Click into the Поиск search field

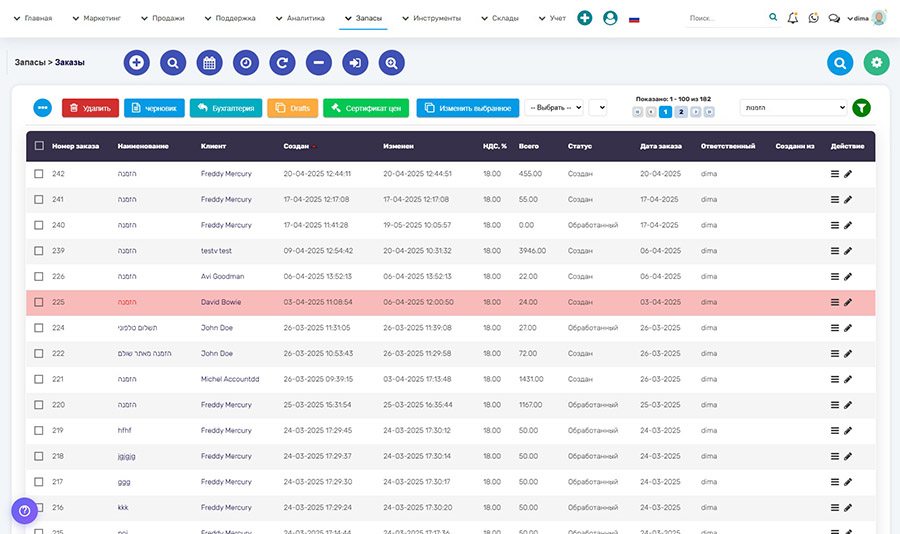(x=727, y=18)
